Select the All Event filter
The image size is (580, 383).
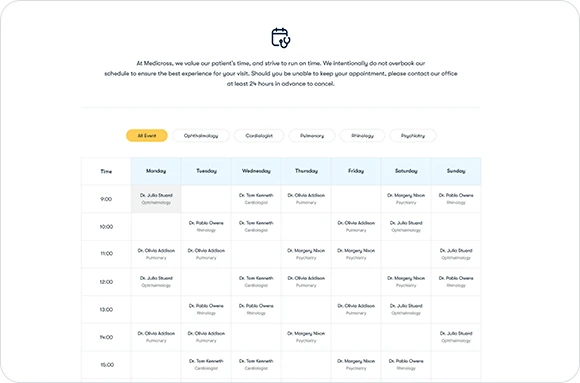pyautogui.click(x=147, y=135)
